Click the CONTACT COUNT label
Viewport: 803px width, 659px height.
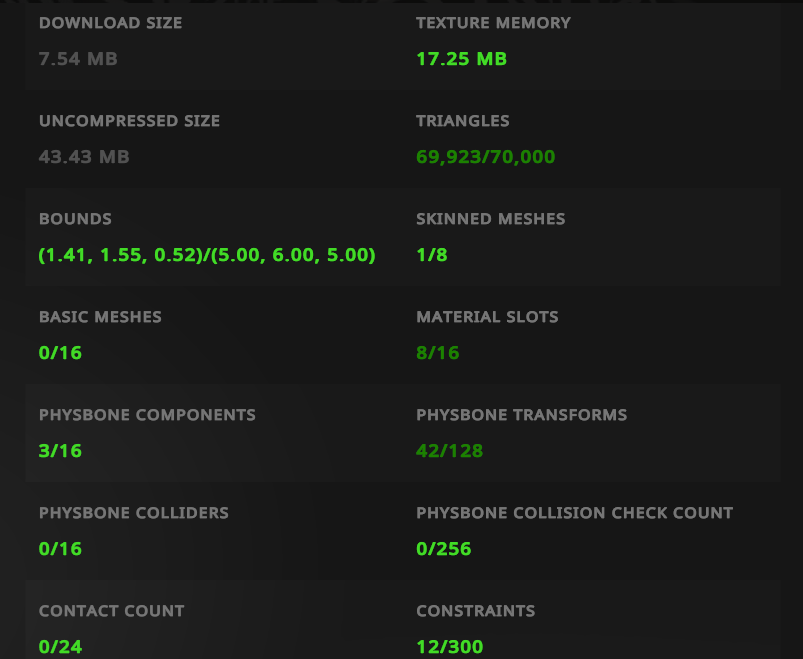tap(112, 611)
